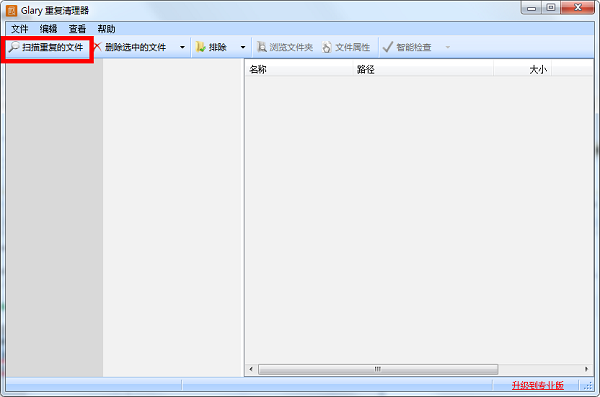Image resolution: width=600 pixels, height=397 pixels.
Task: Open the 编辑 menu
Action: coord(48,29)
